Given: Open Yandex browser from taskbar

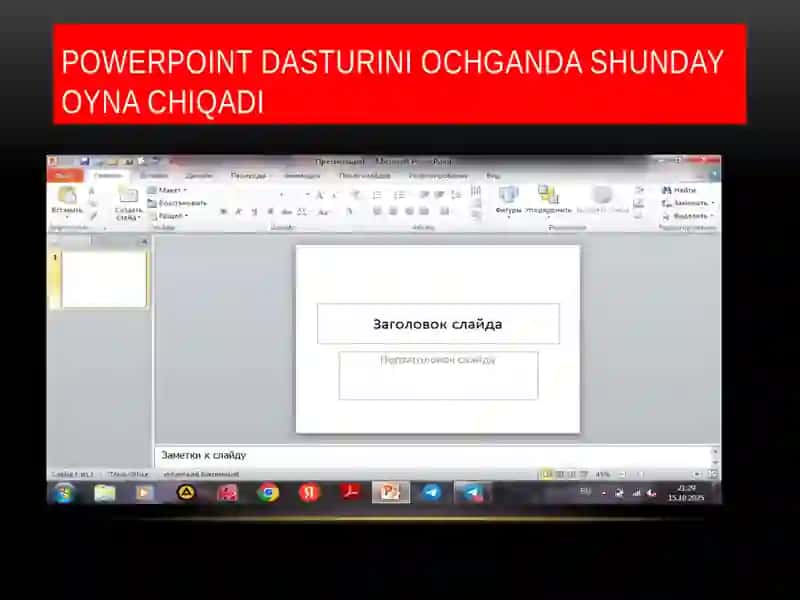Looking at the screenshot, I should point(309,493).
